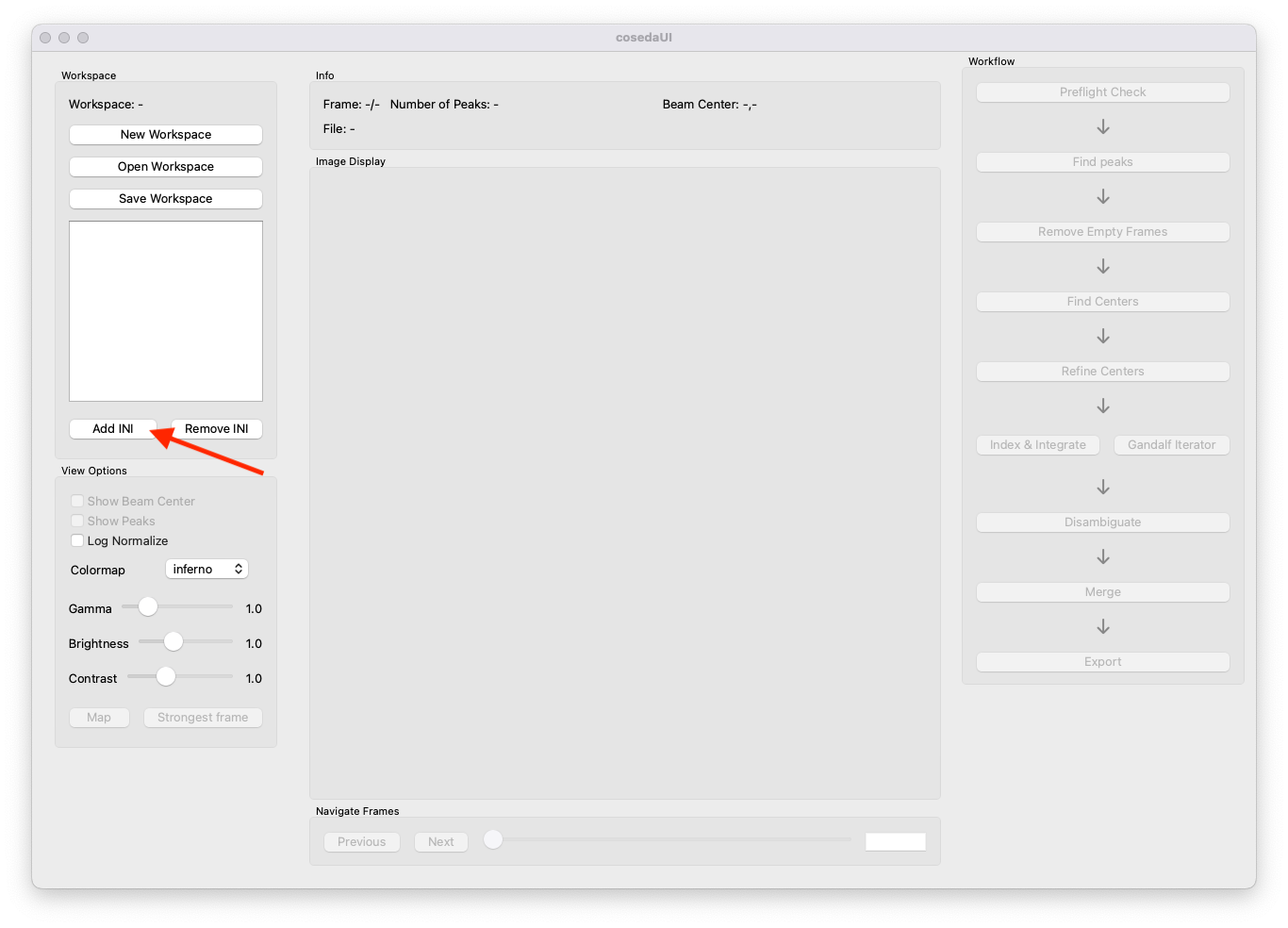The image size is (1288, 928).
Task: Adjust the Brightness slider
Action: pyautogui.click(x=186, y=641)
